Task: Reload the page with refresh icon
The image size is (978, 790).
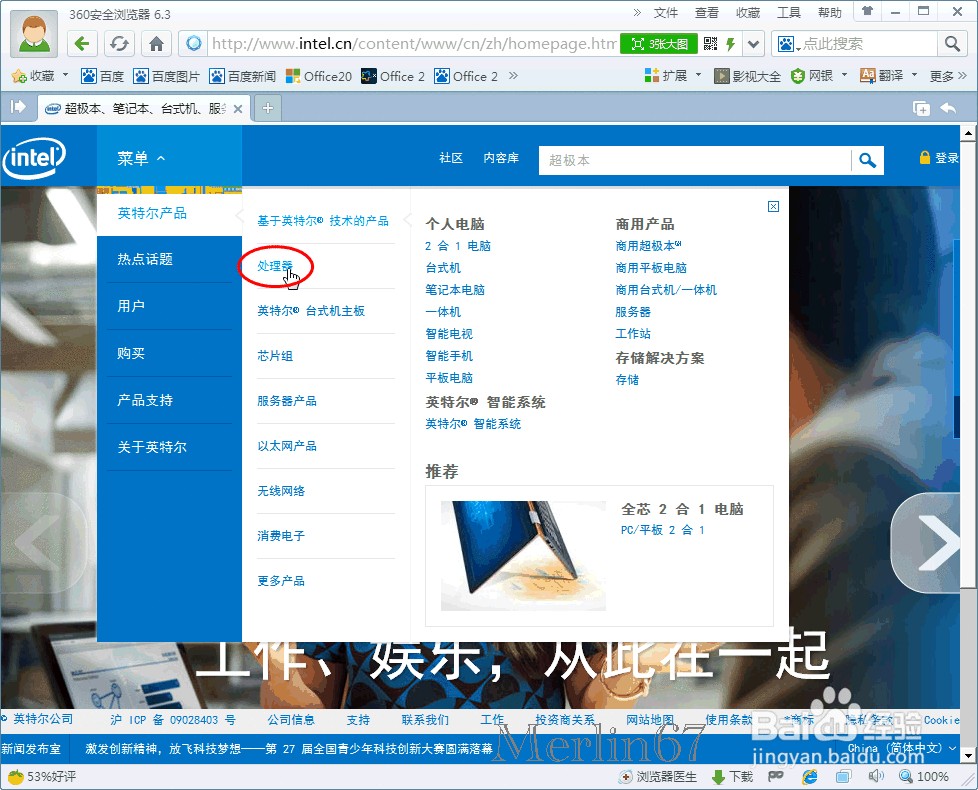Action: (x=119, y=44)
